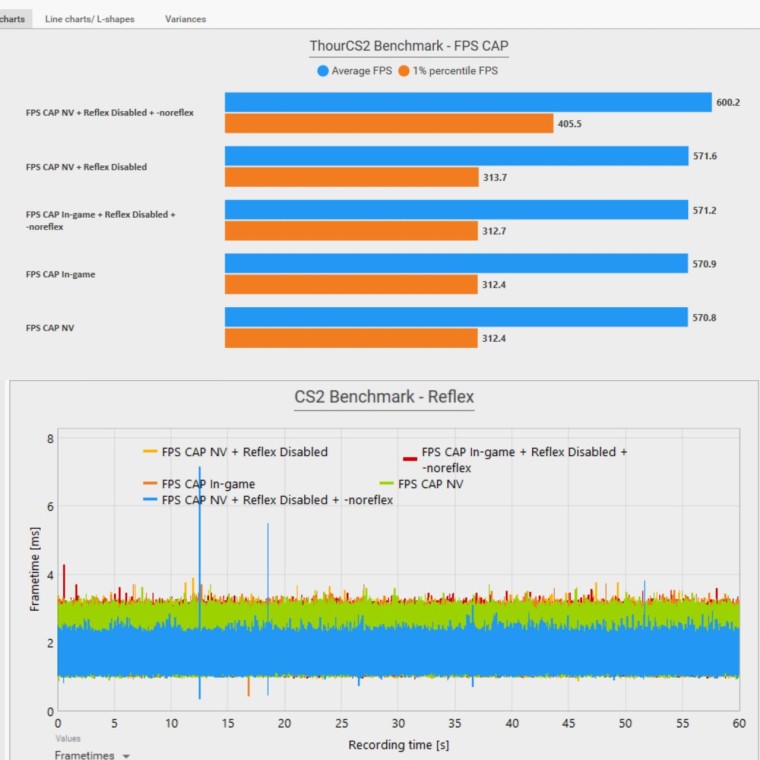Toggle the green FPS CAP NV legend entry
The width and height of the screenshot is (760, 760).
click(x=422, y=484)
